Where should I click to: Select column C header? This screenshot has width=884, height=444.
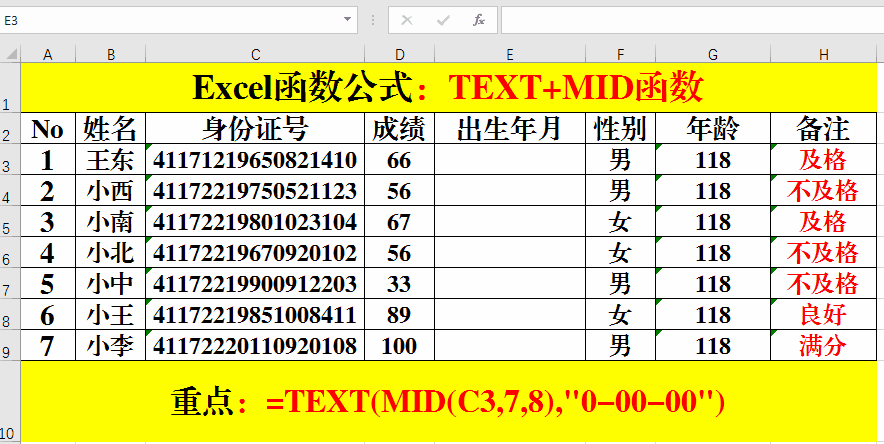click(255, 54)
